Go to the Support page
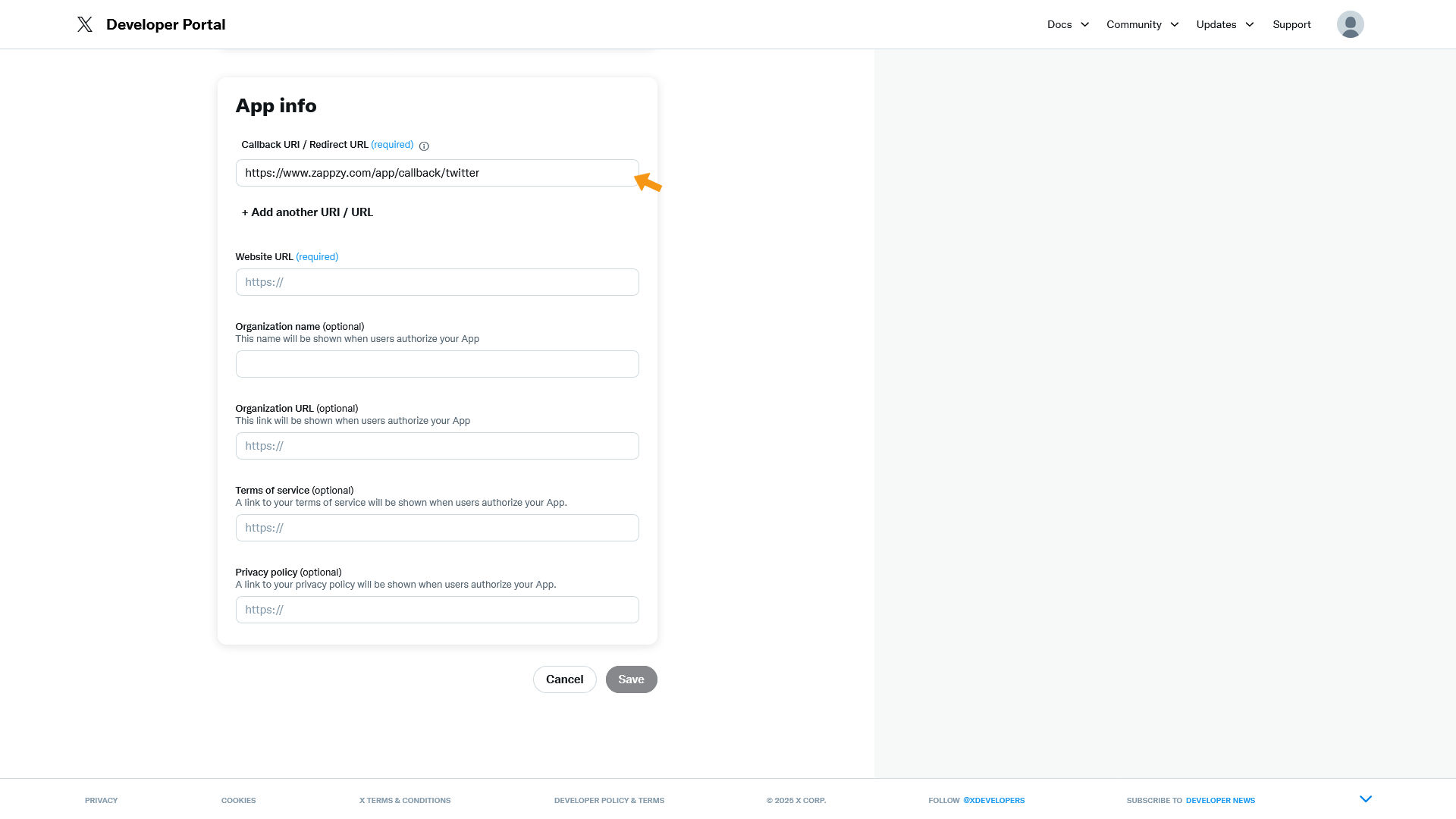 pyautogui.click(x=1291, y=24)
